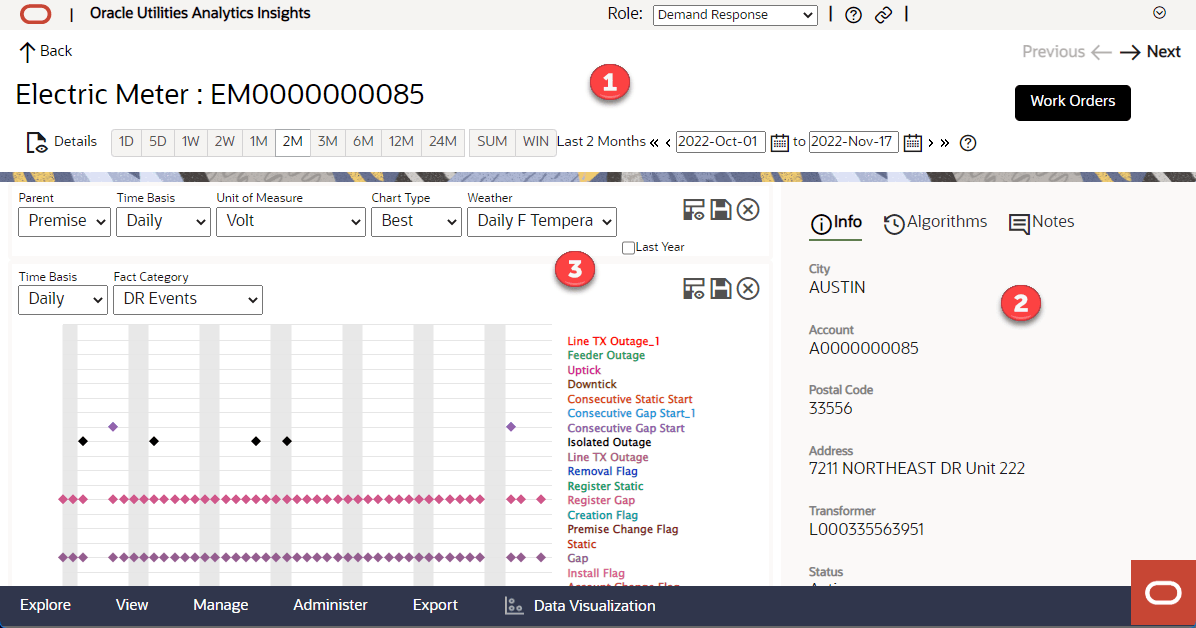Open the Details document icon
Screen dimensions: 1196x628
(37, 142)
